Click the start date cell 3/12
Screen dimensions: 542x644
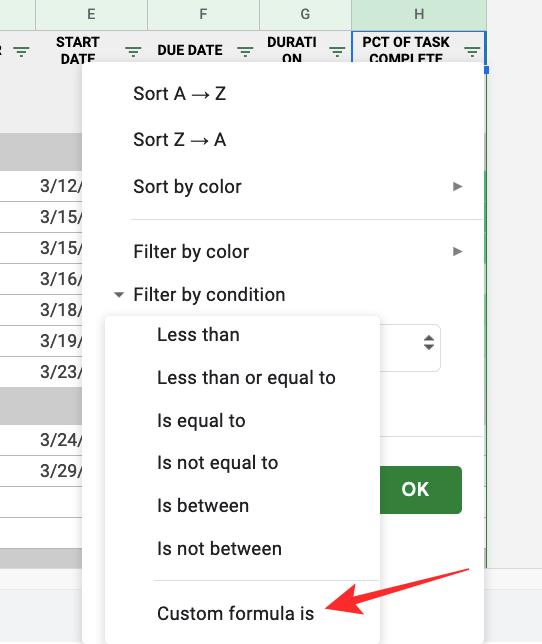tap(60, 186)
